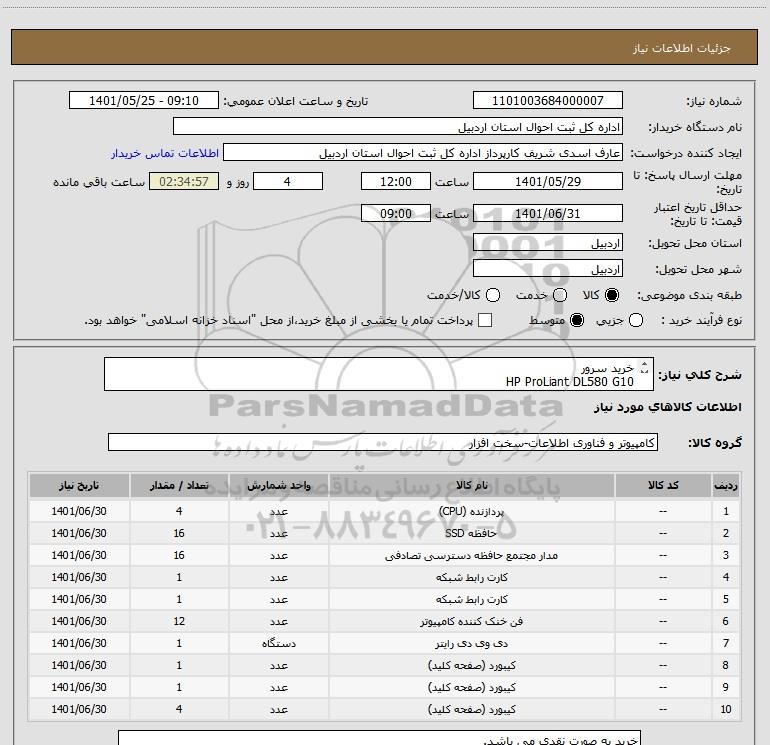
Task: Click the announcement date field 1401/05/25 - 09:10
Action: pos(144,100)
